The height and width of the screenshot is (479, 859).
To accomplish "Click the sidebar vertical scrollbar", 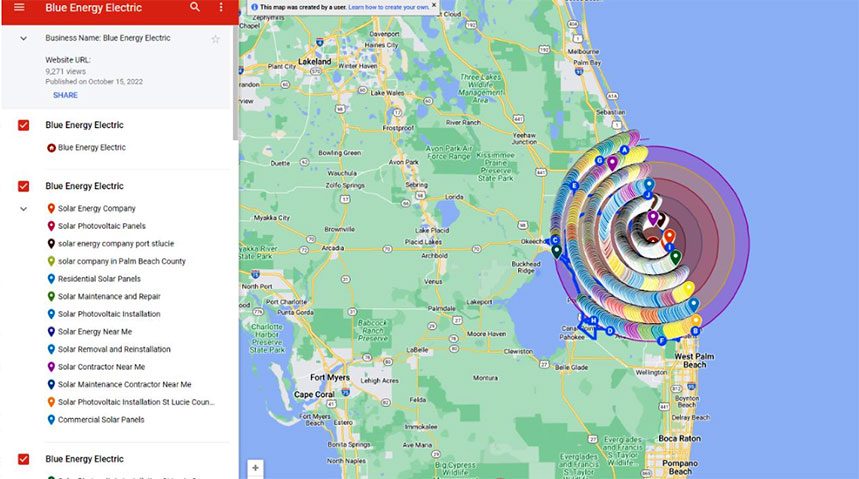I will pyautogui.click(x=236, y=82).
